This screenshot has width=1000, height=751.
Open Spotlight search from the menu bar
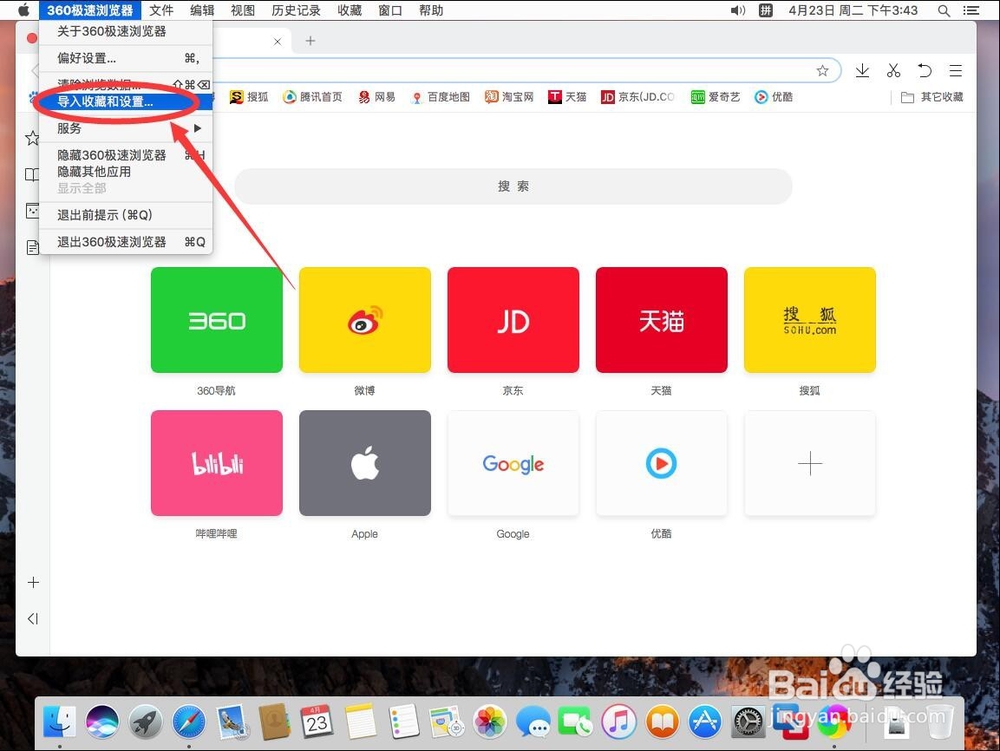pyautogui.click(x=943, y=11)
